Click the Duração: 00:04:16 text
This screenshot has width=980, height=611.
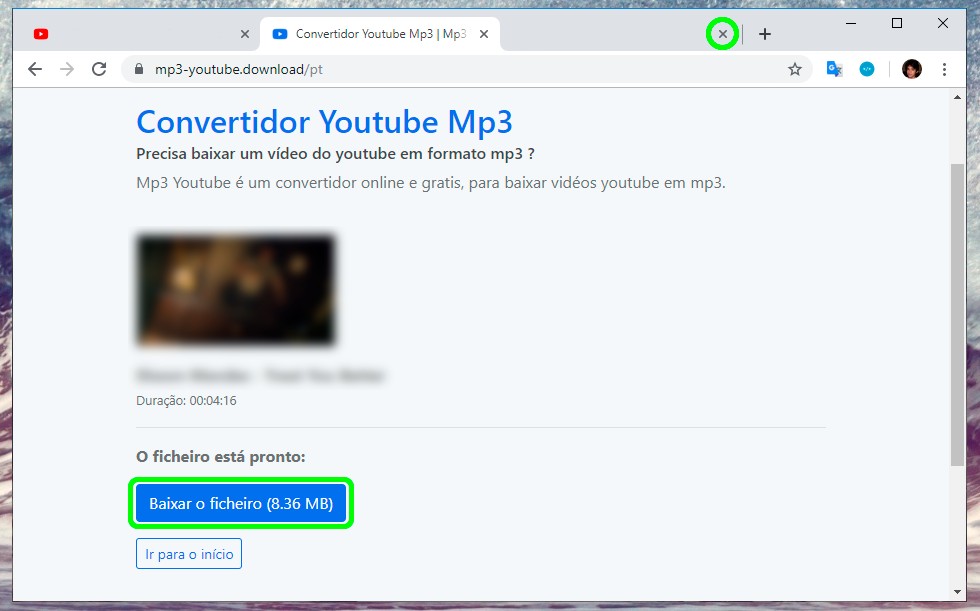pos(186,400)
